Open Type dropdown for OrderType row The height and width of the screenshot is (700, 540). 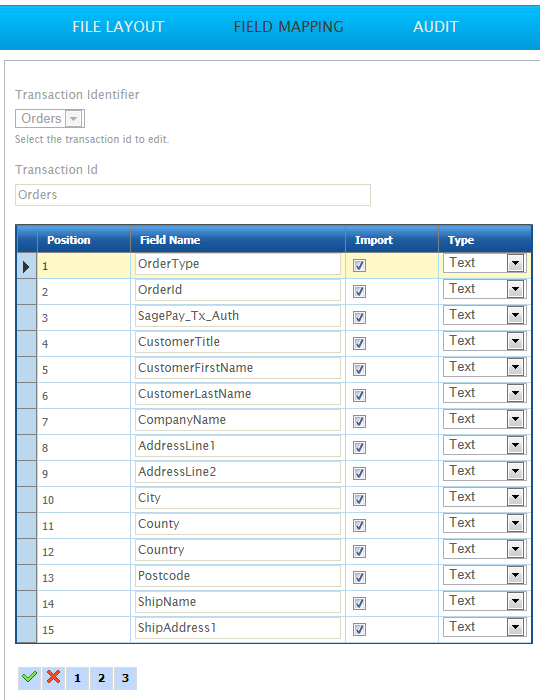[x=515, y=263]
